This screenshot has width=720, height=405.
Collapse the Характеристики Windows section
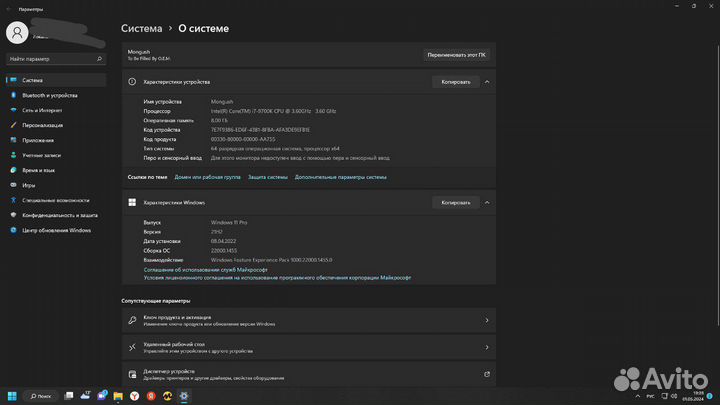click(487, 202)
